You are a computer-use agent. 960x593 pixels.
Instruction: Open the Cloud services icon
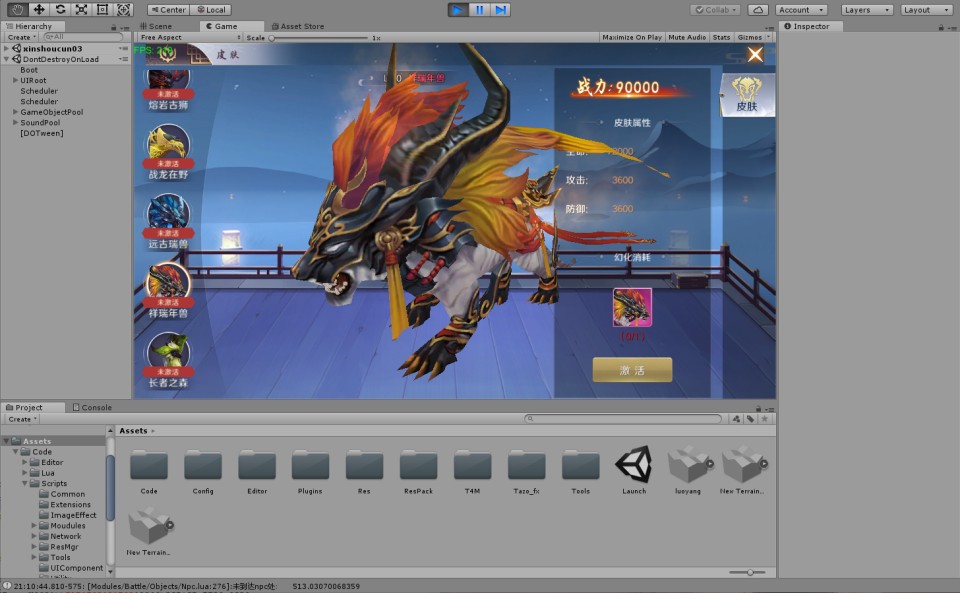(758, 10)
